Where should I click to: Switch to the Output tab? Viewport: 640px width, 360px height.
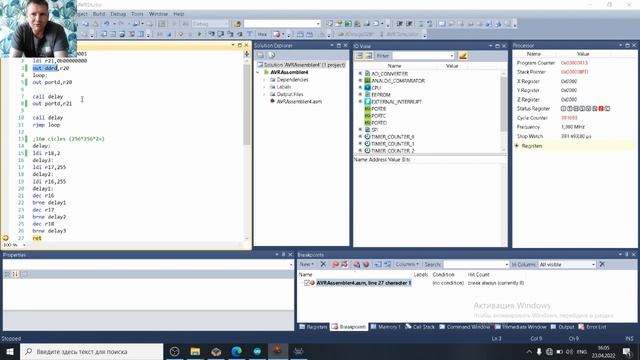(562, 327)
